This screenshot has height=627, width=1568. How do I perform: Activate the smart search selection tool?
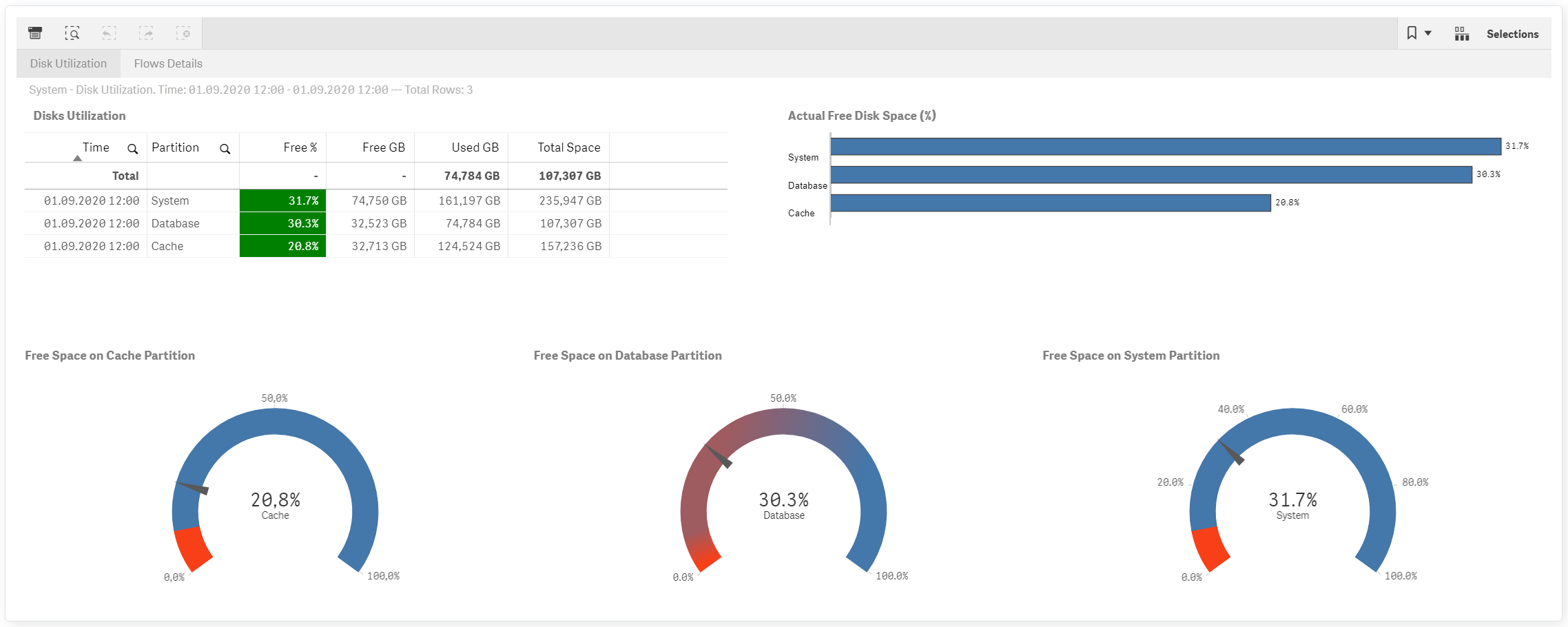72,33
